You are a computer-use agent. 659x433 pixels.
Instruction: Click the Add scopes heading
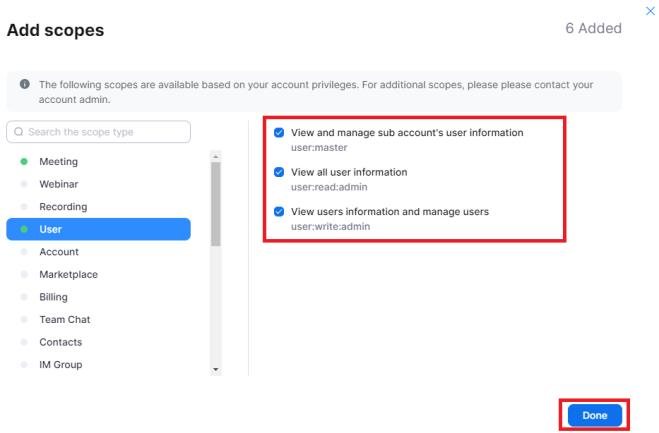click(55, 30)
